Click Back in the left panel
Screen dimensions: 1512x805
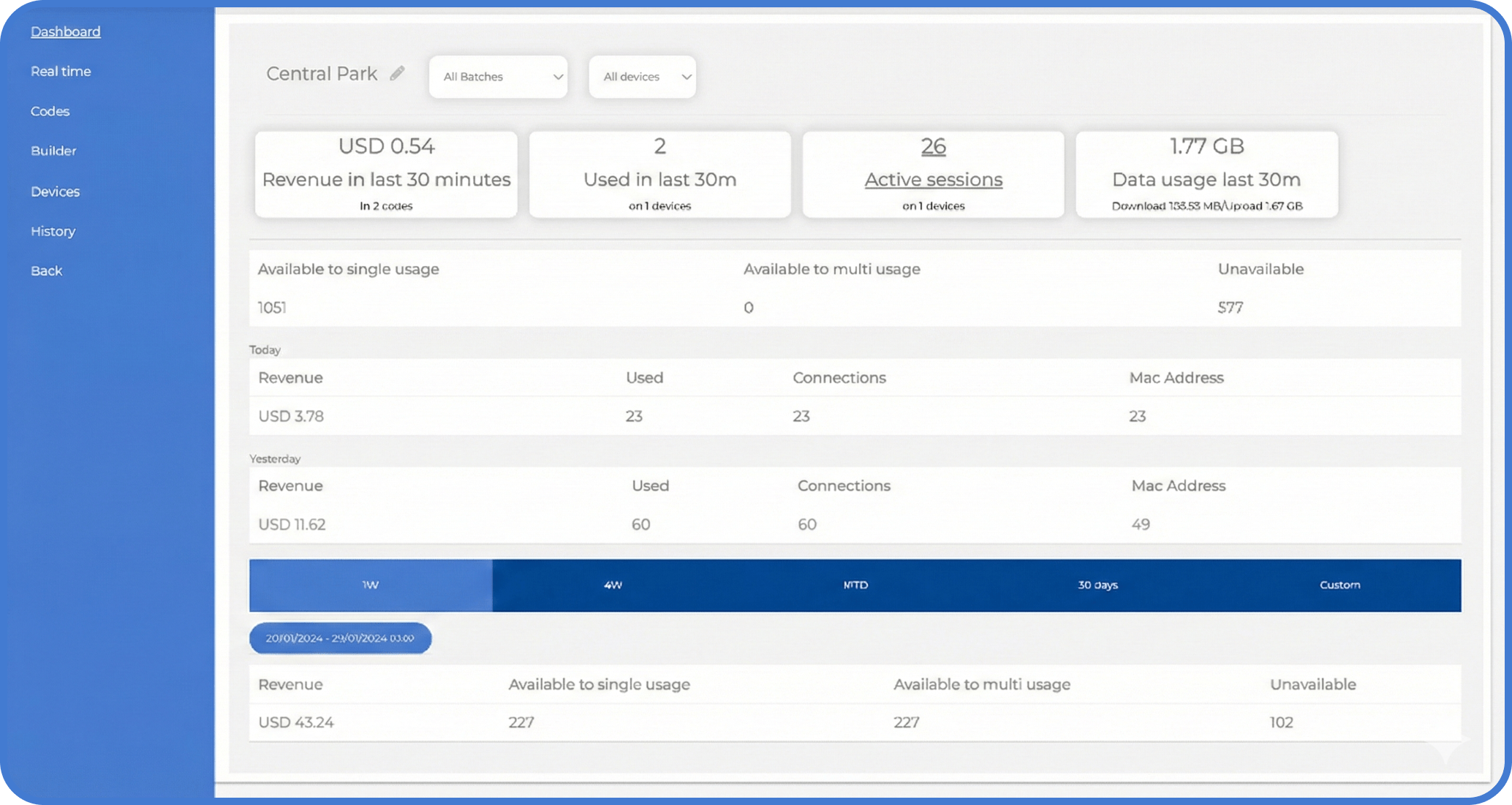coord(46,270)
